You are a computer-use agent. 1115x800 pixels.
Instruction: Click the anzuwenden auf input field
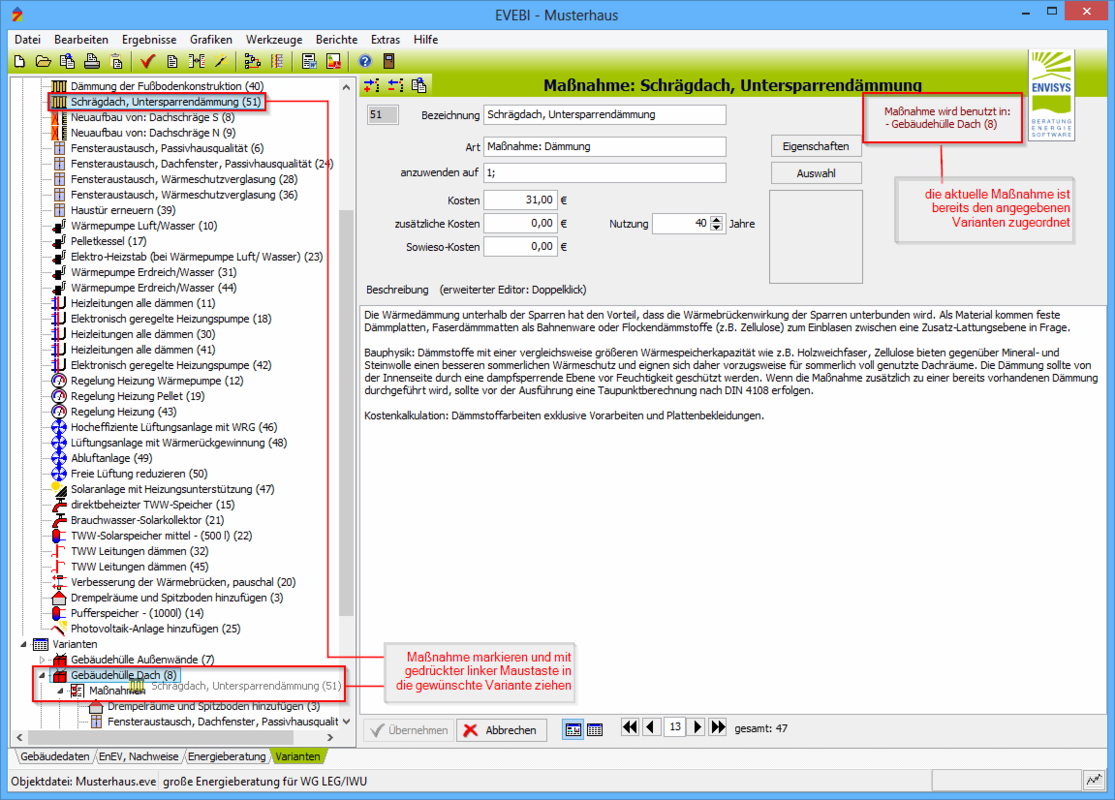pyautogui.click(x=604, y=173)
